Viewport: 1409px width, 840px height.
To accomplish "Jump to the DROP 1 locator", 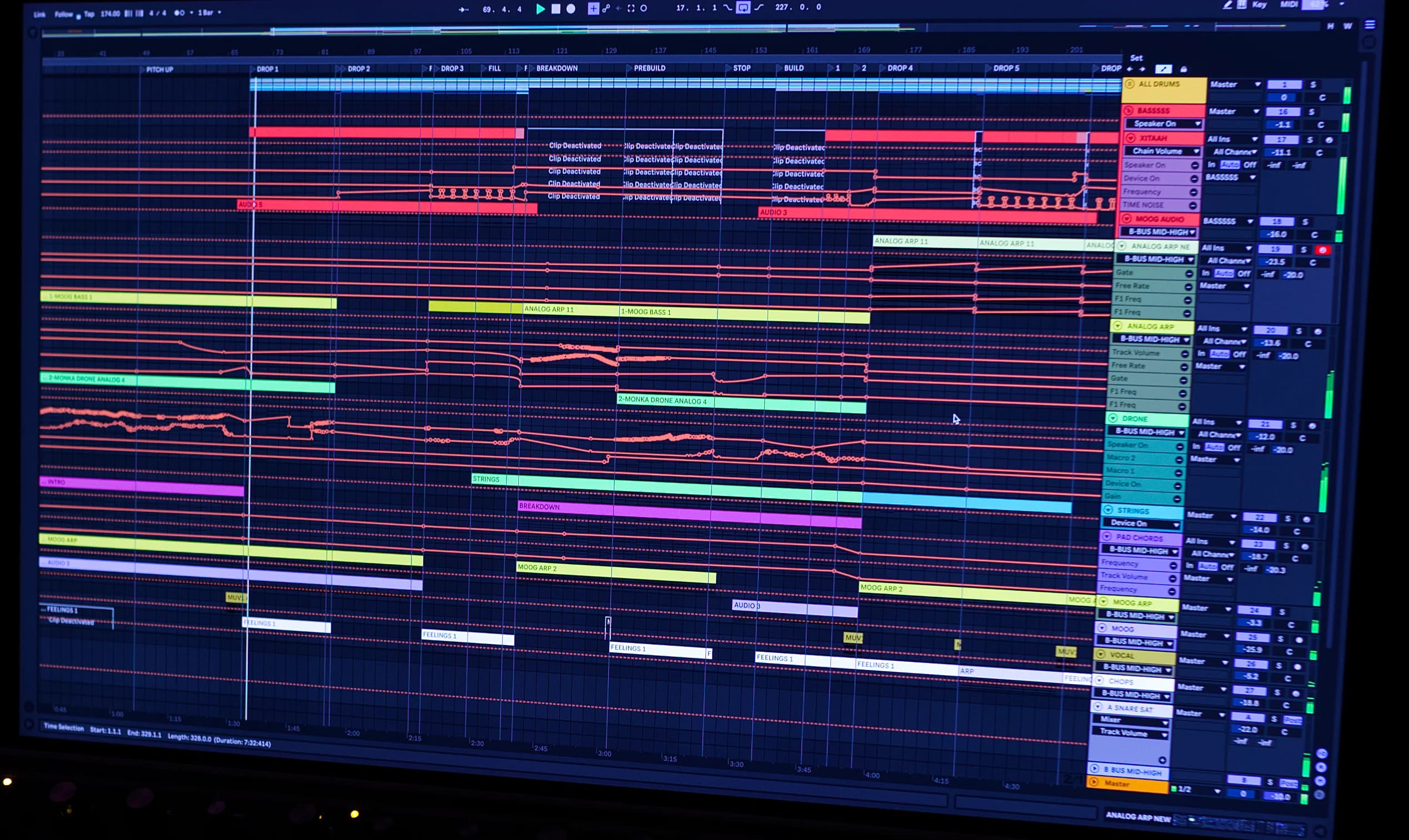I will click(x=267, y=69).
